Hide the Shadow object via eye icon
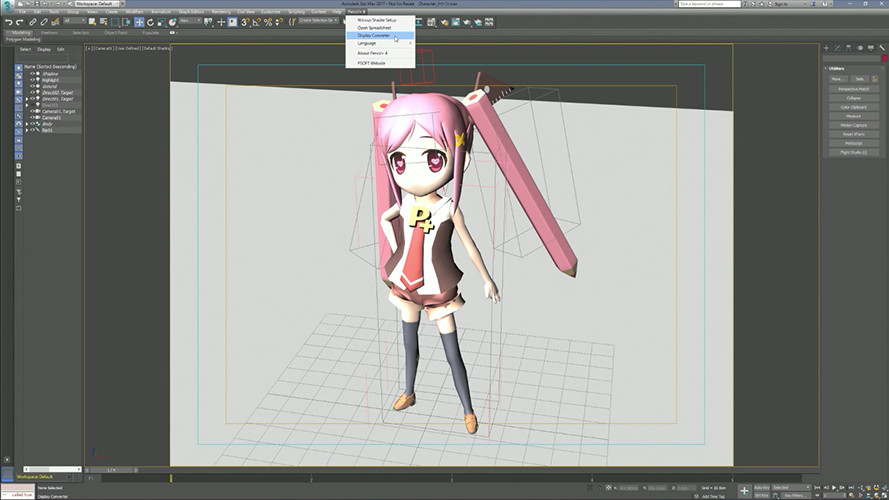Image resolution: width=889 pixels, height=500 pixels. pos(32,74)
